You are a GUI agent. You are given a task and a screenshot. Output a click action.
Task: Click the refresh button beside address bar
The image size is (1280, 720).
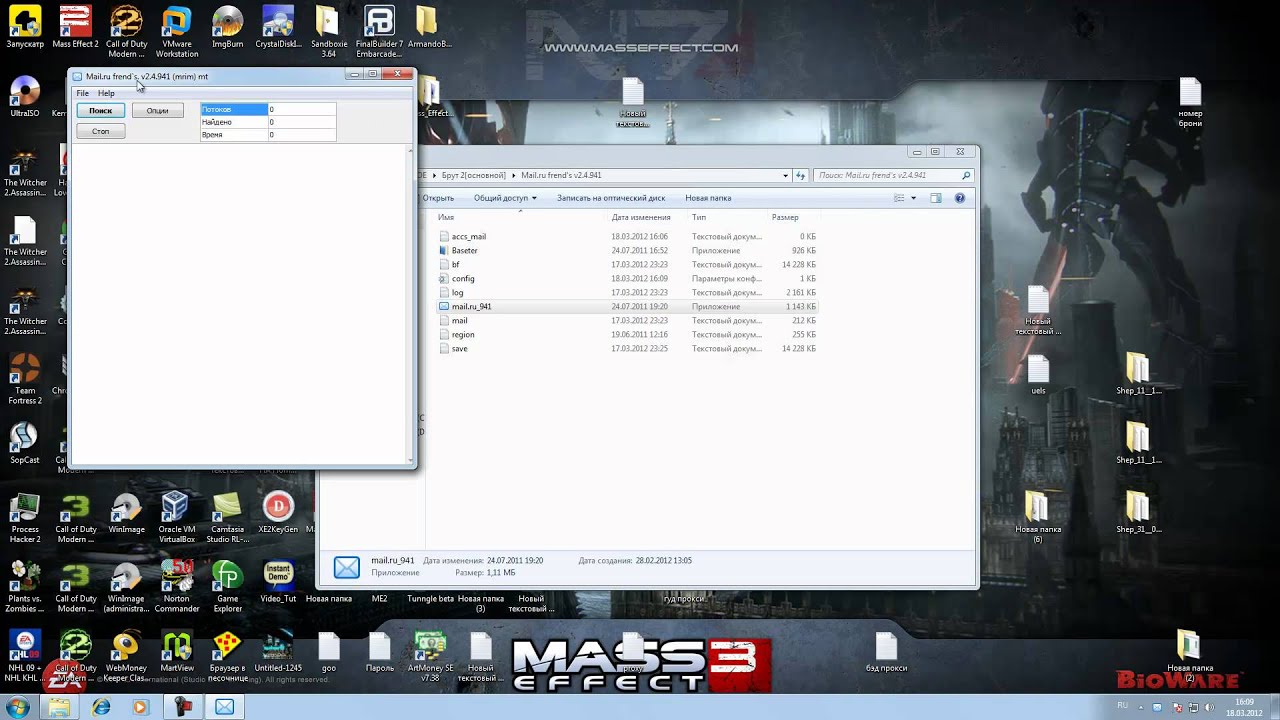tap(800, 175)
